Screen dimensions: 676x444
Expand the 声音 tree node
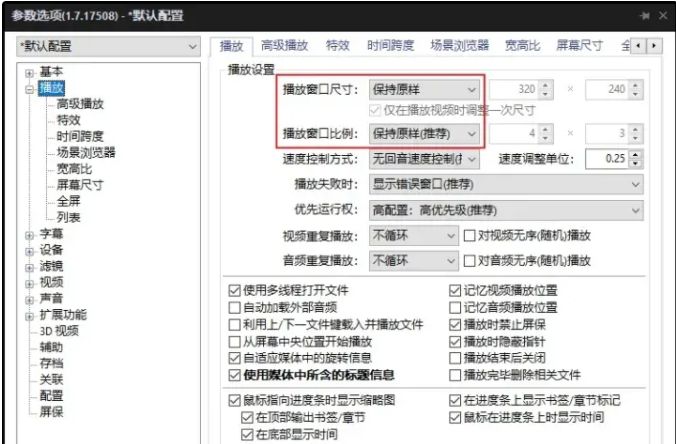[x=29, y=300]
